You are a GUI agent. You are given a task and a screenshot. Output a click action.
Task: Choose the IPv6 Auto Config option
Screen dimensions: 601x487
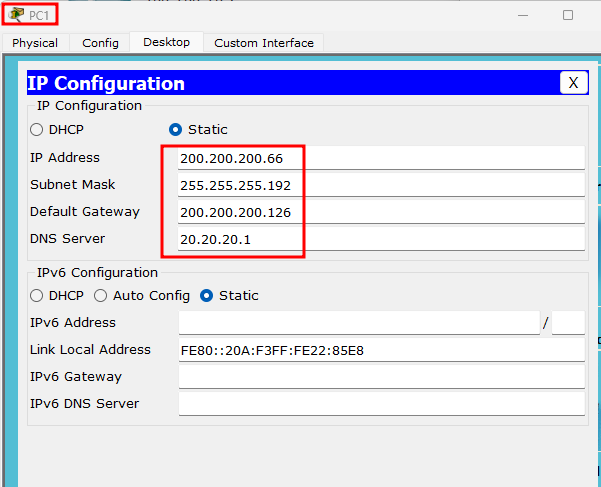coord(100,295)
